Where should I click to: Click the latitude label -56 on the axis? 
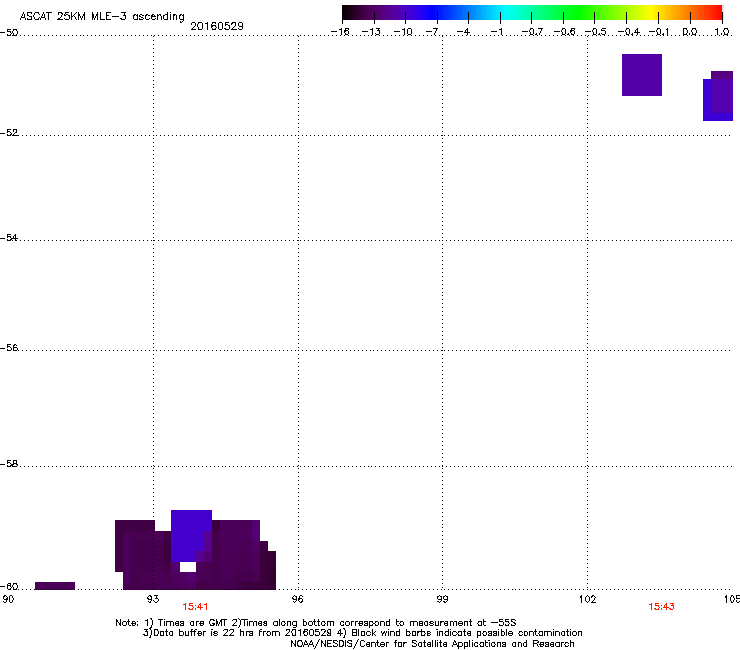click(9, 347)
